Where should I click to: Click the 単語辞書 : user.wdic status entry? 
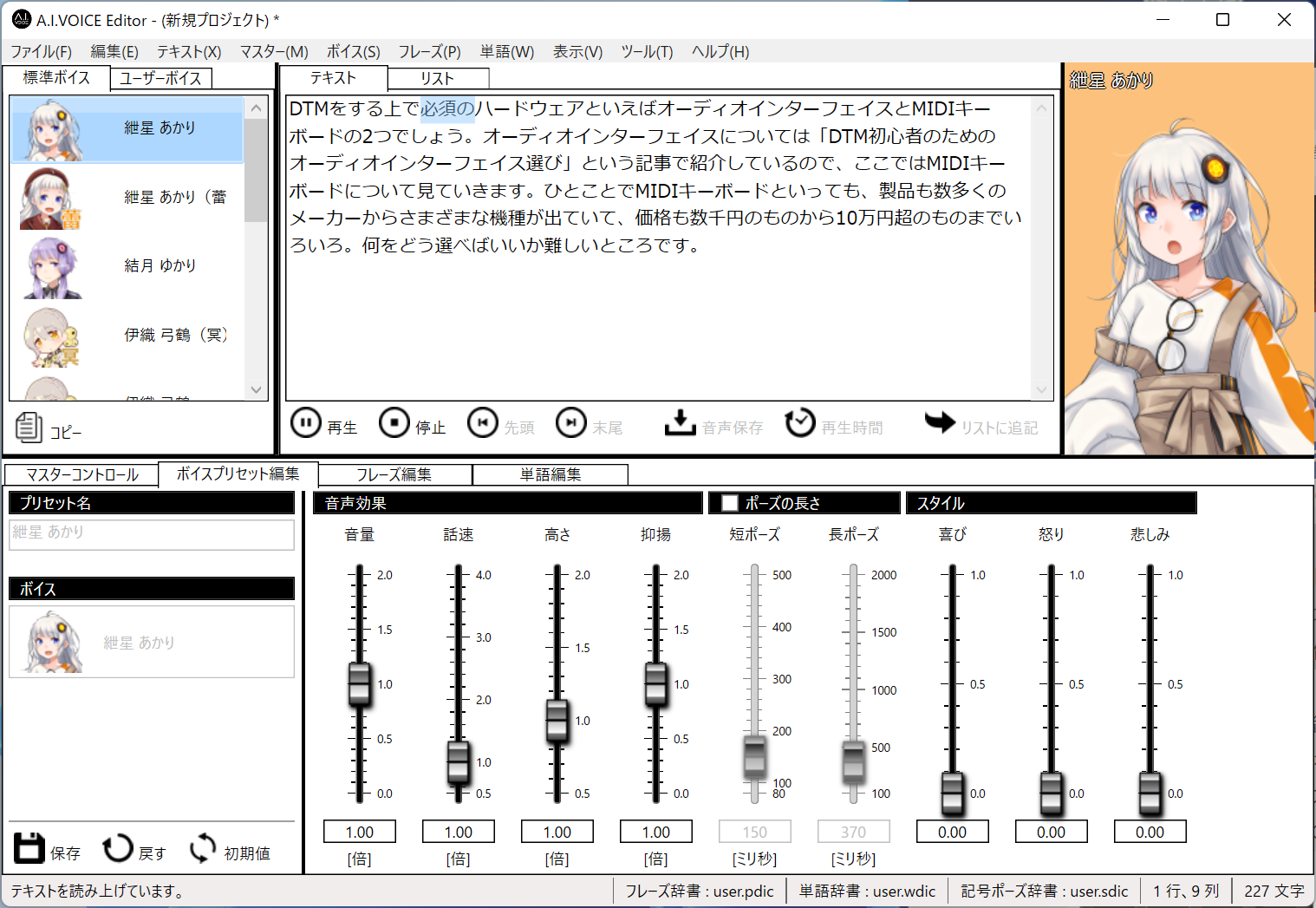[x=867, y=891]
